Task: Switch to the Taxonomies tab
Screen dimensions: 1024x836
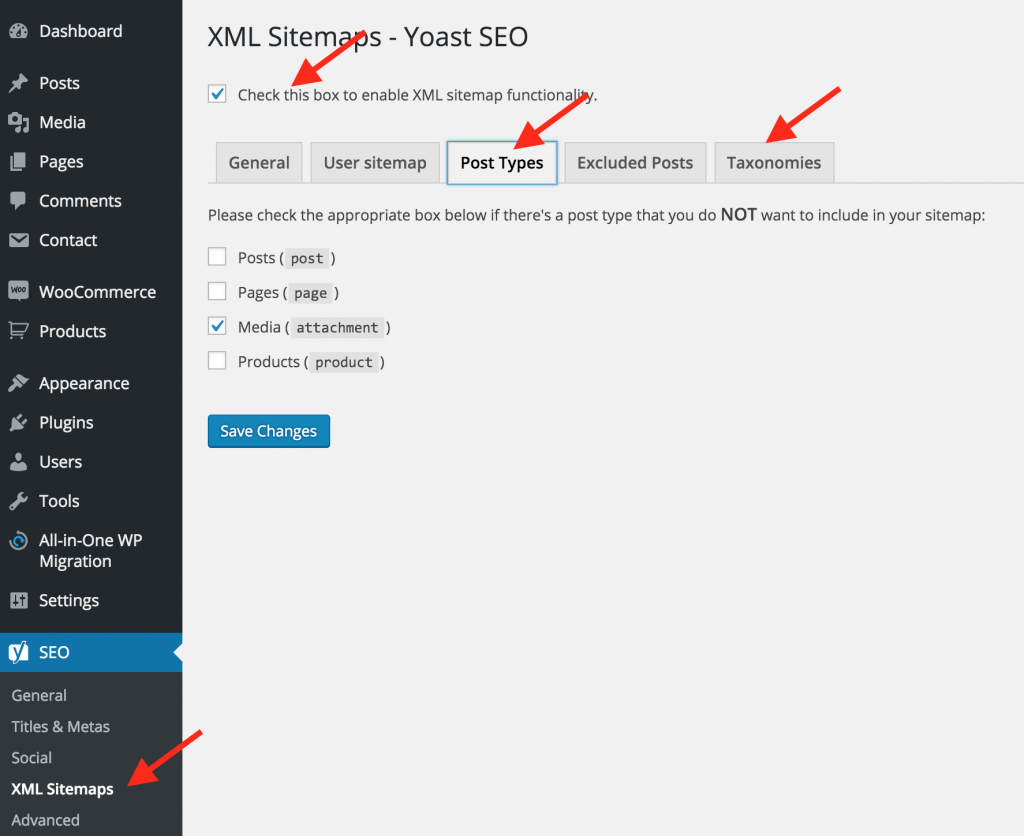Action: (773, 163)
